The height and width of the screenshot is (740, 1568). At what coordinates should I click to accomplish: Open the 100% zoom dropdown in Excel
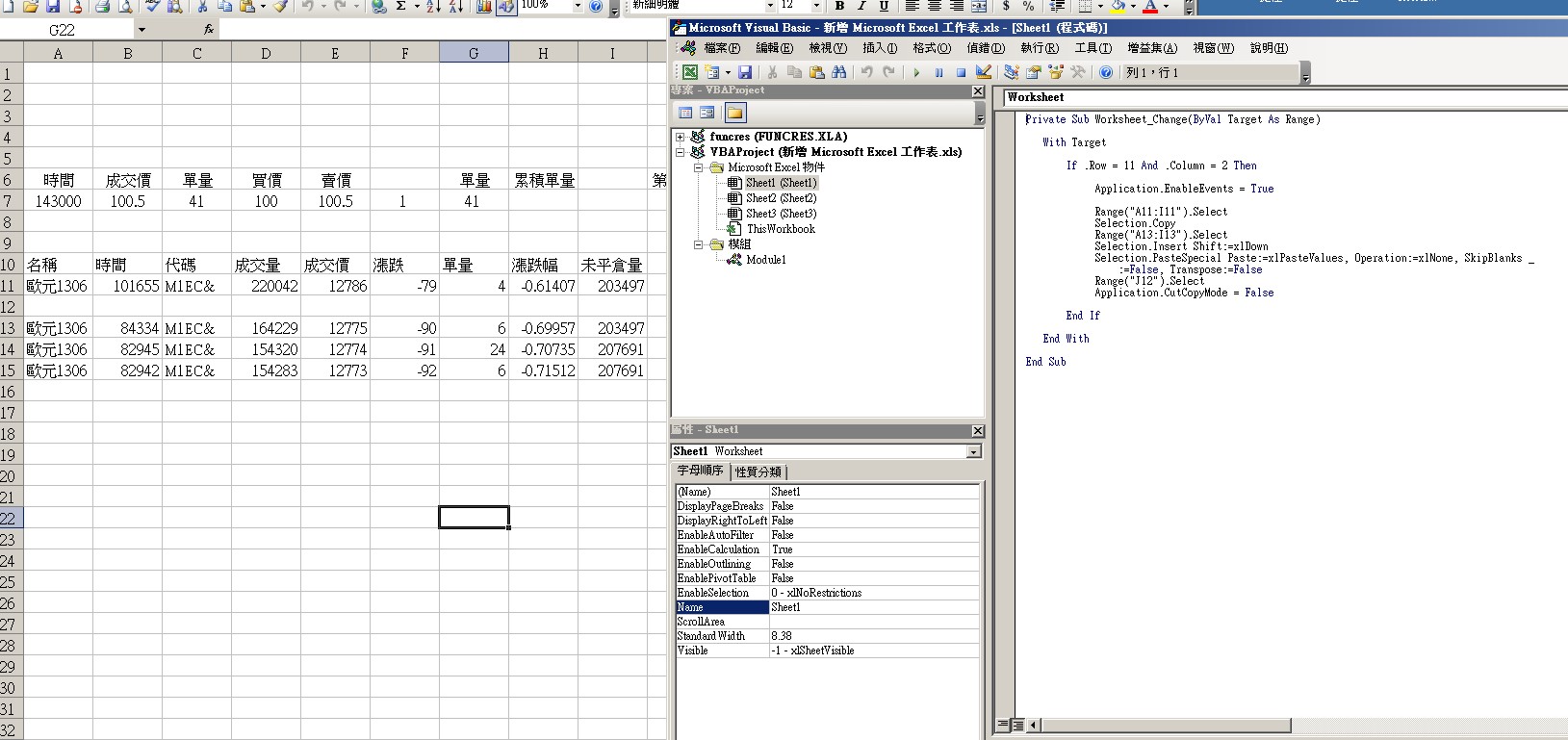pos(578,6)
